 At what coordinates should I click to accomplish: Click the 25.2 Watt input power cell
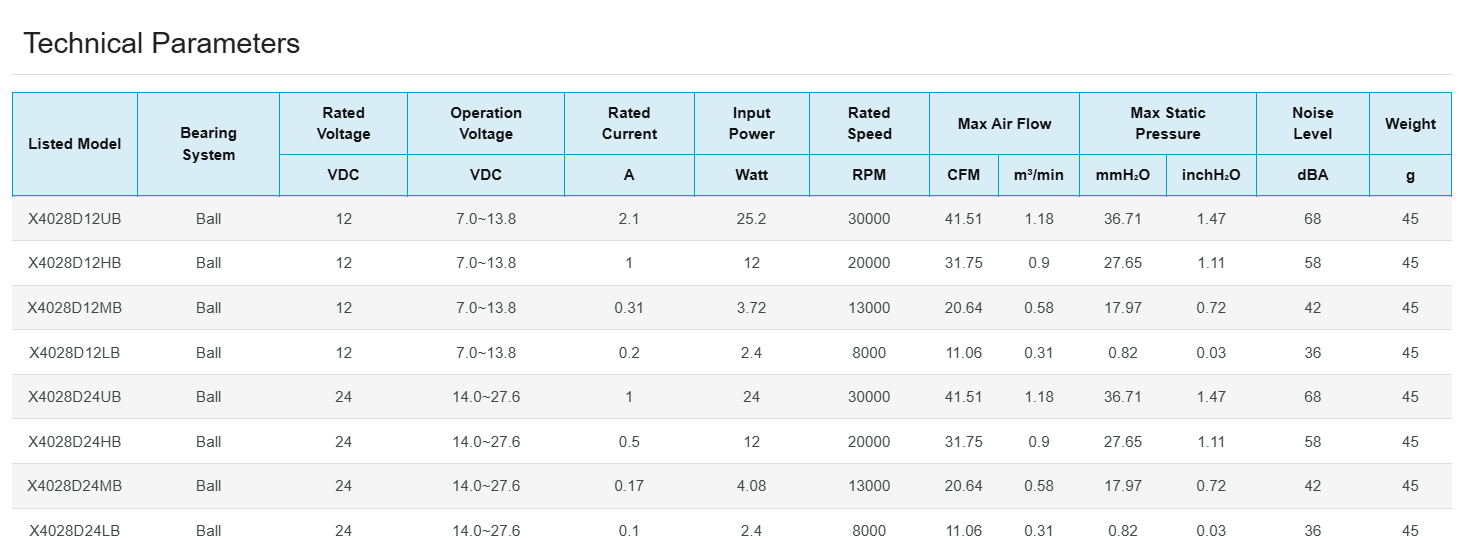pyautogui.click(x=751, y=219)
